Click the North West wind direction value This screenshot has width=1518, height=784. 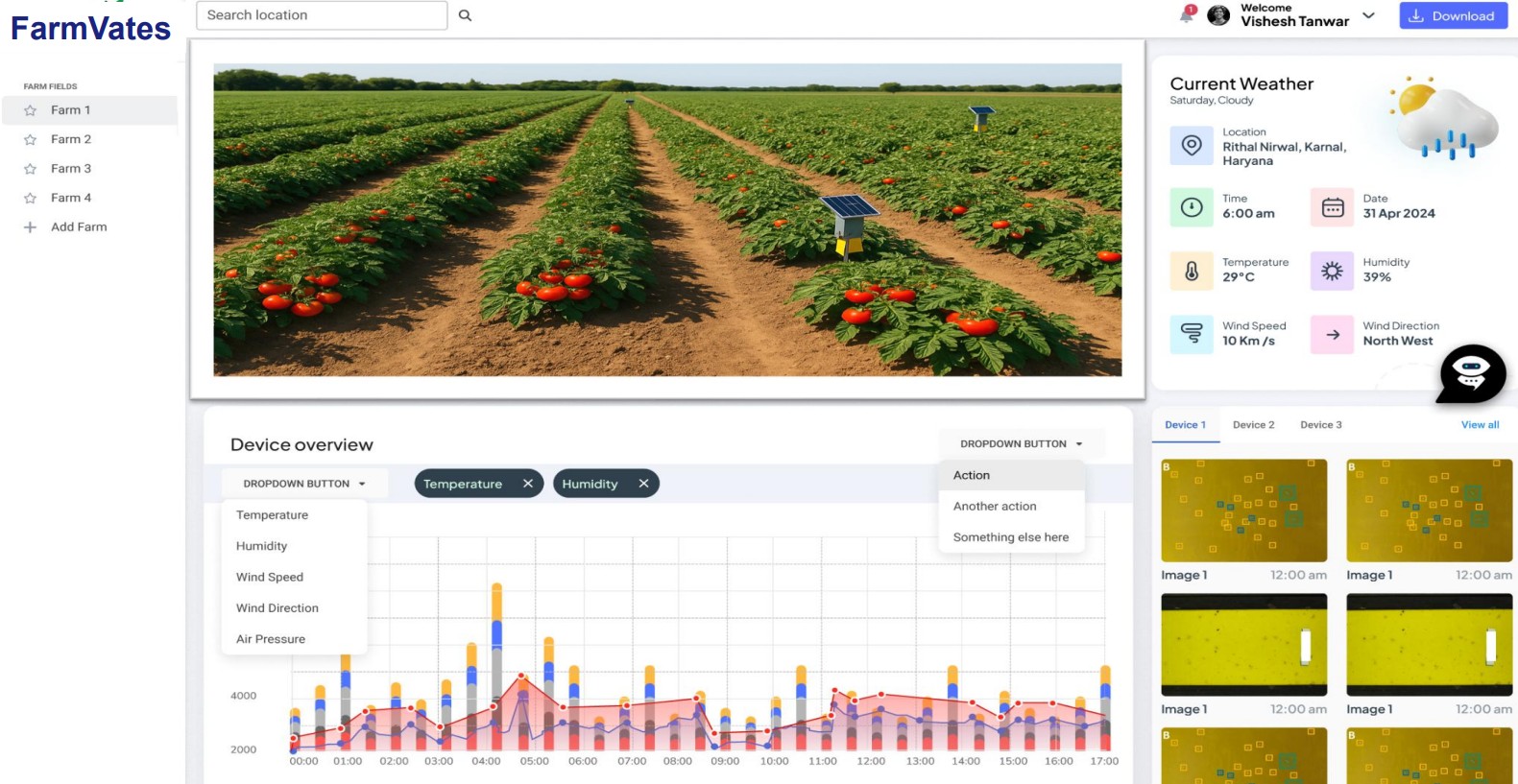click(x=1398, y=341)
